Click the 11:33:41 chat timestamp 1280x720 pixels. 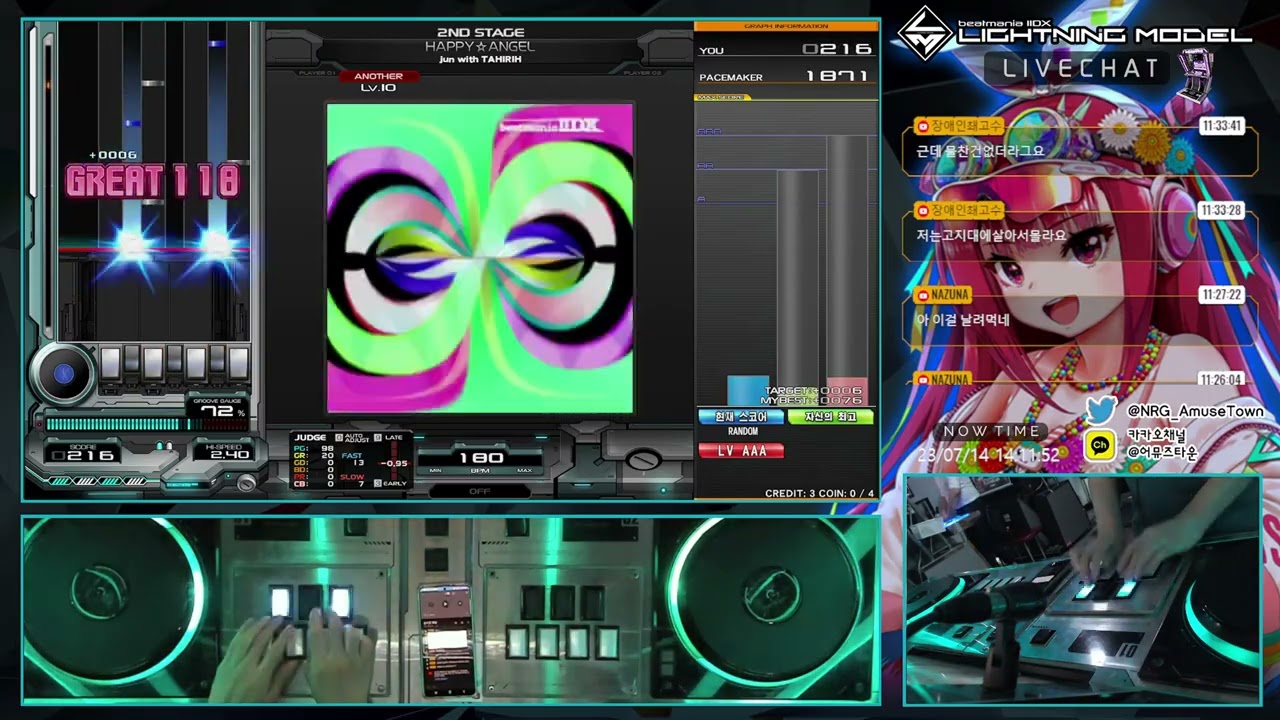1222,126
